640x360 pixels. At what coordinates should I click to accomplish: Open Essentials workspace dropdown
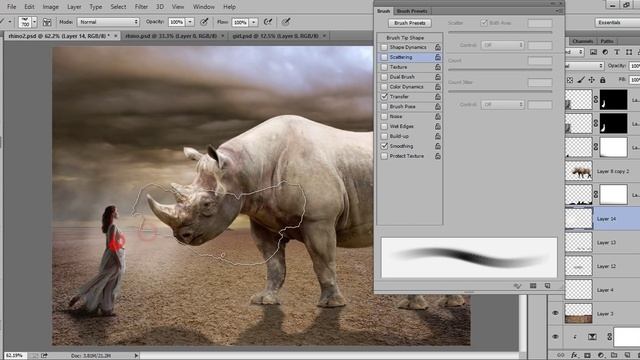pyautogui.click(x=617, y=22)
